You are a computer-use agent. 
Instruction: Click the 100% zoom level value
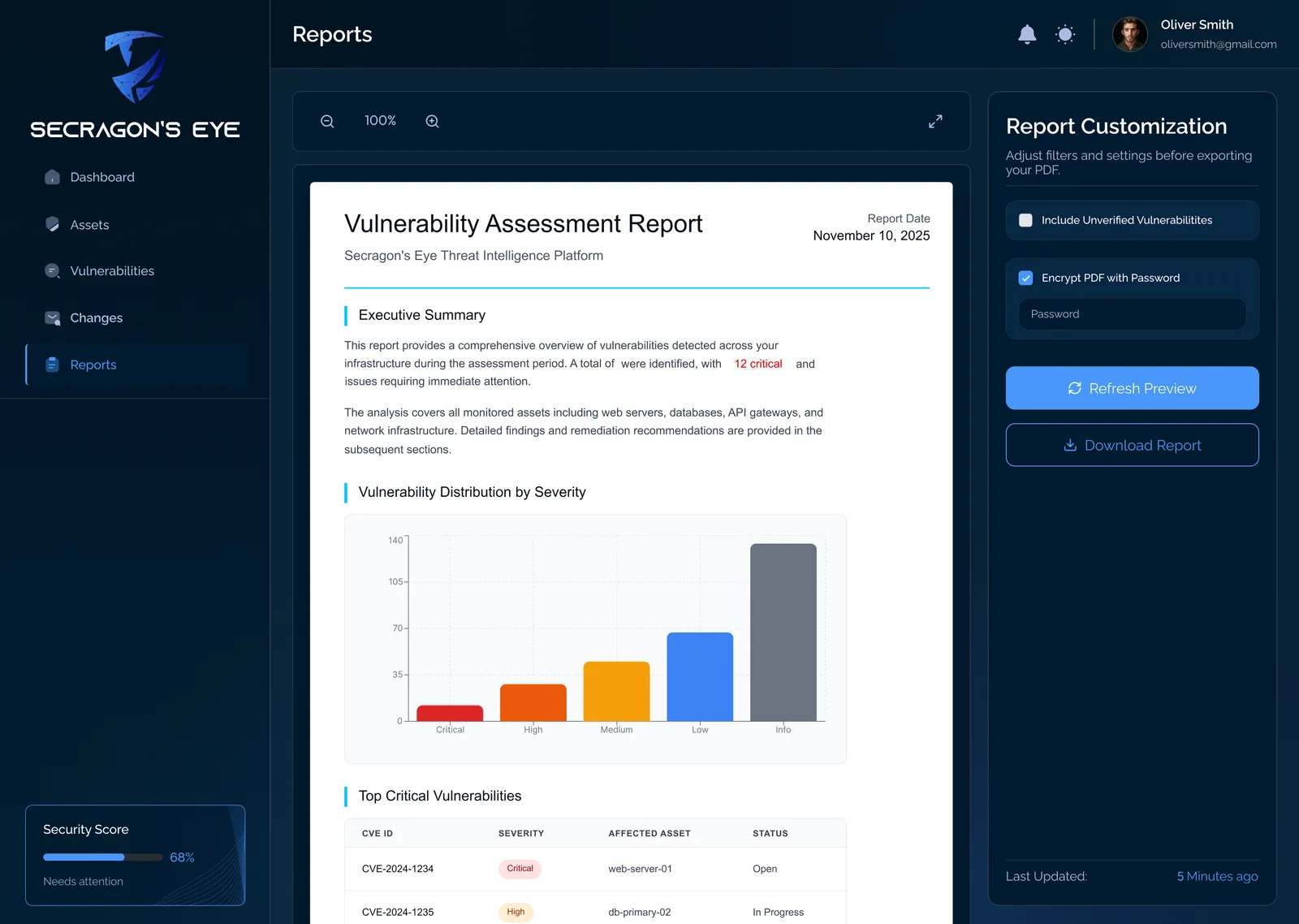point(380,121)
